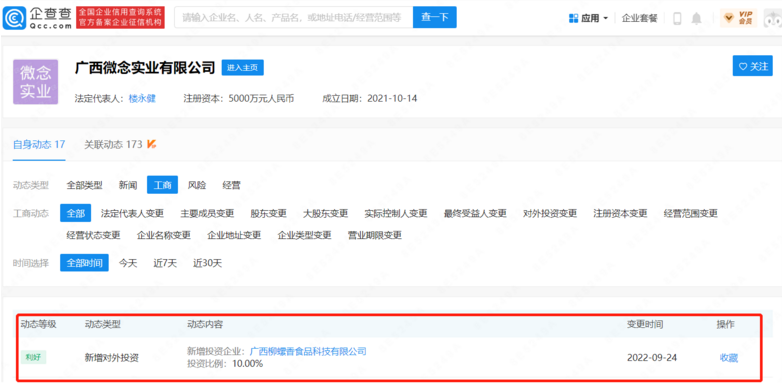Image resolution: width=782 pixels, height=386 pixels.
Task: Filter by 大股东变更
Action: (325, 214)
